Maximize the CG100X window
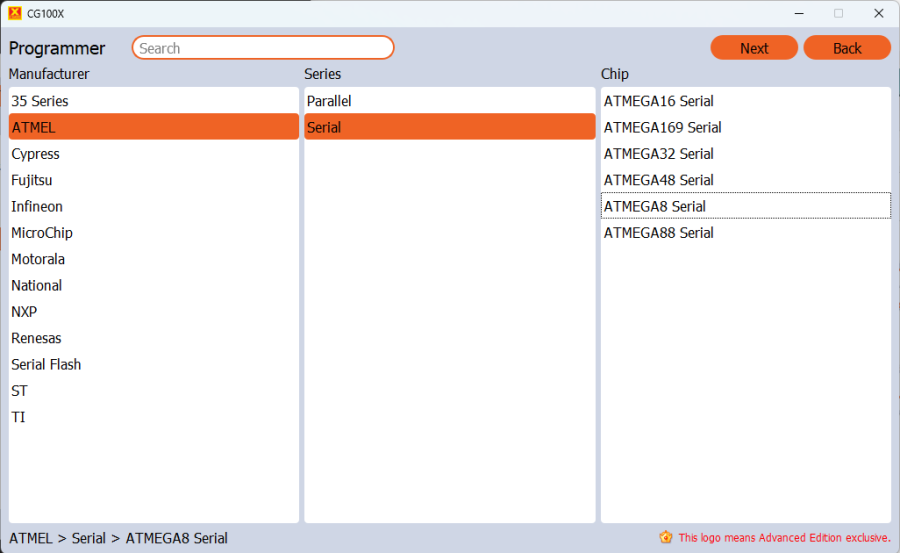Viewport: 900px width, 553px height. (x=838, y=13)
